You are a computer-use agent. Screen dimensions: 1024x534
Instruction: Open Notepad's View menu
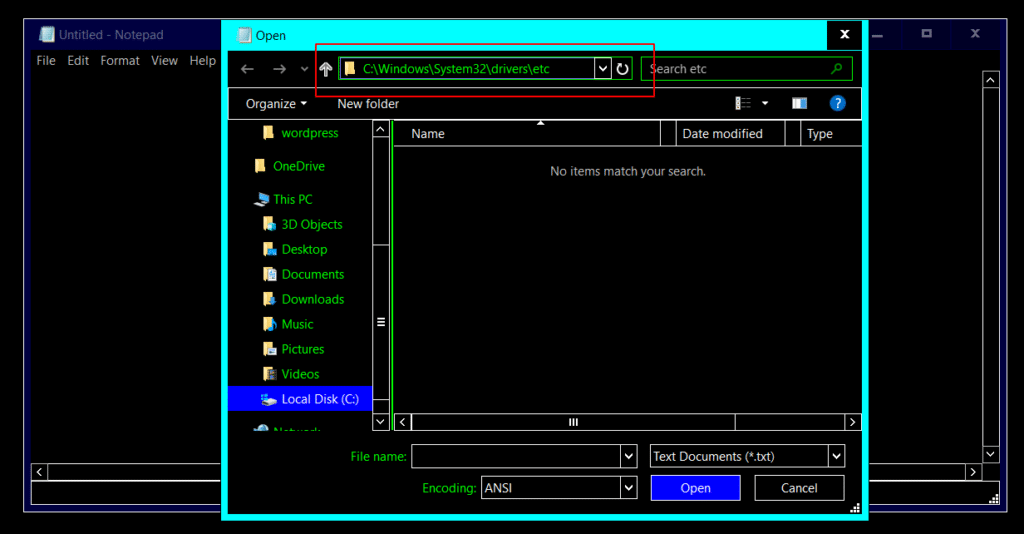point(164,61)
